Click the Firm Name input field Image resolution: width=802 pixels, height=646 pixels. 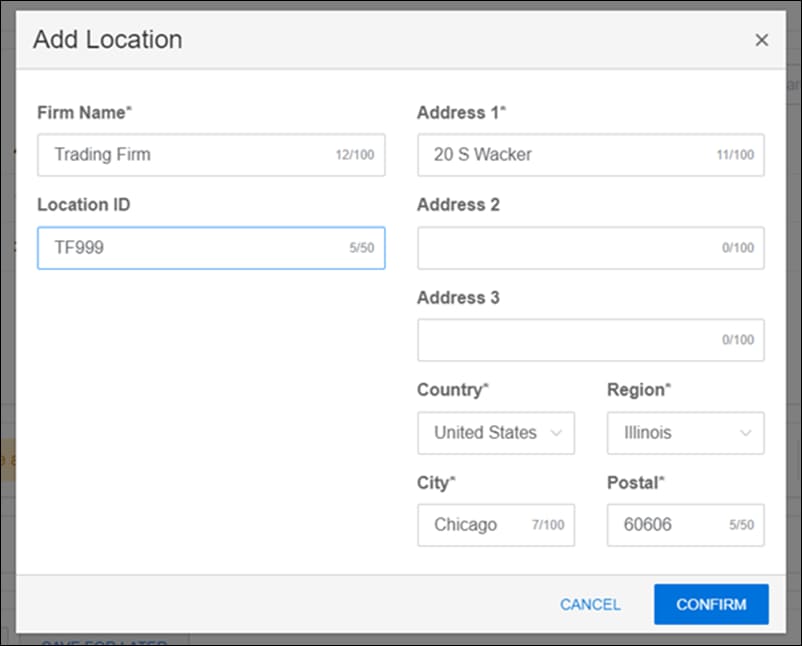[190, 155]
